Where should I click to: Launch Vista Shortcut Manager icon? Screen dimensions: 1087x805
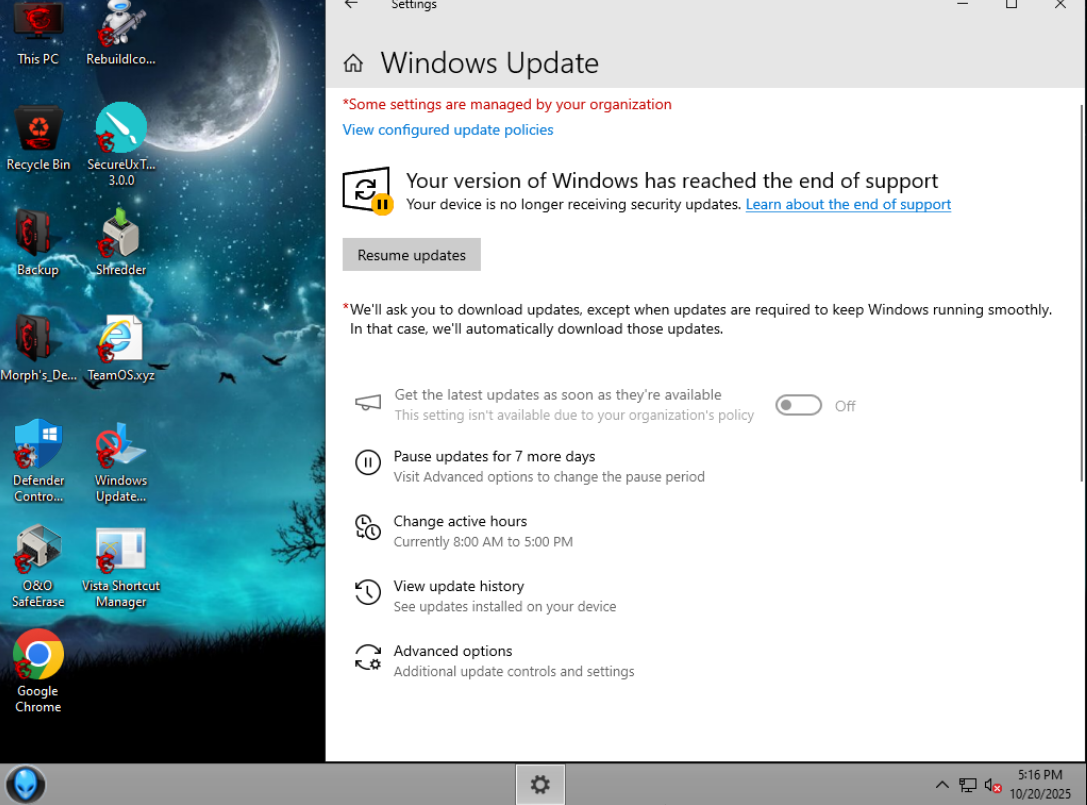(121, 566)
